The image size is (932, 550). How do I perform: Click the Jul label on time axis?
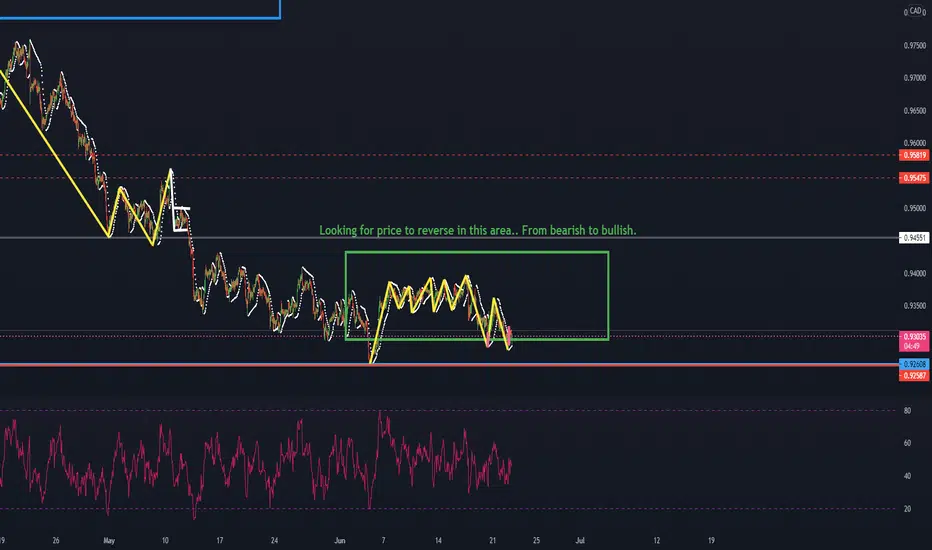[580, 540]
